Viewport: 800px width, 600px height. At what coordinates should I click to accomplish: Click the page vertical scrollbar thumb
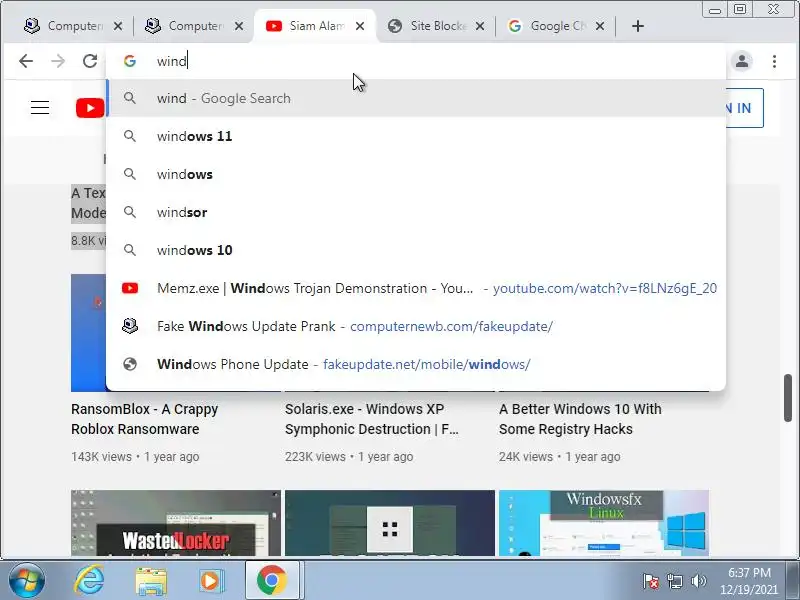(x=788, y=398)
